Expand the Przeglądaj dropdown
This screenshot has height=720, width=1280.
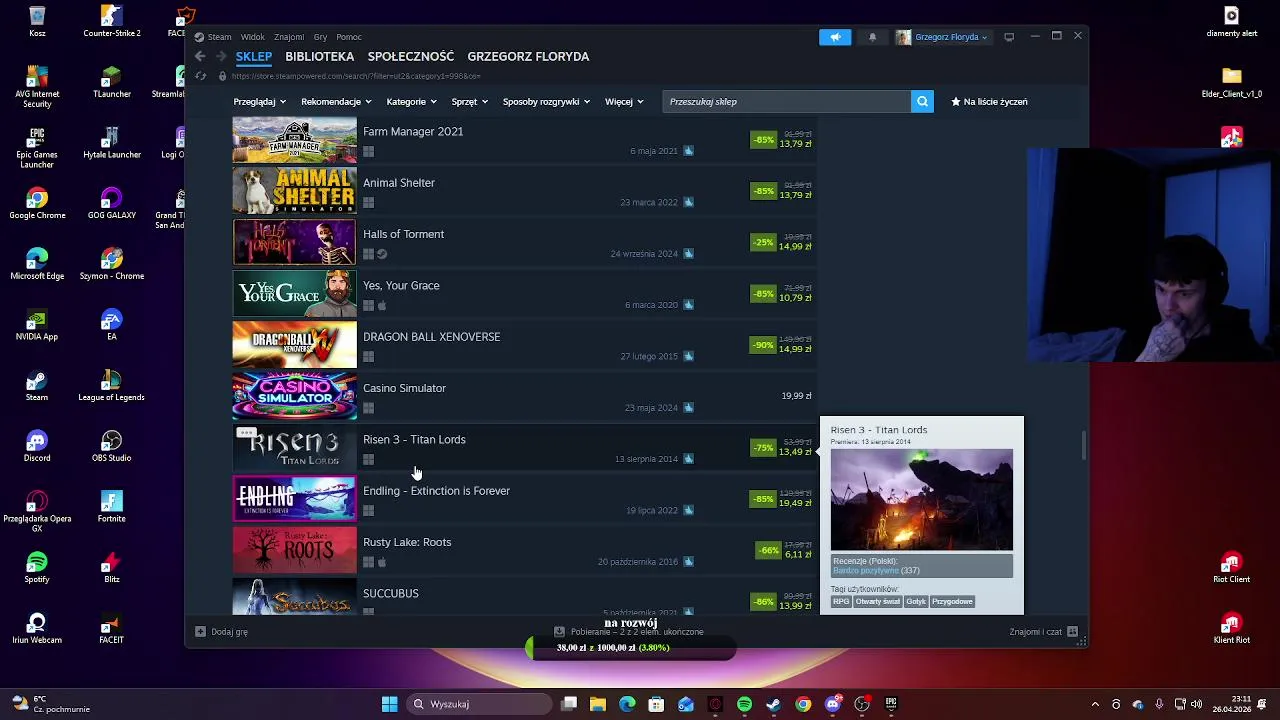260,102
